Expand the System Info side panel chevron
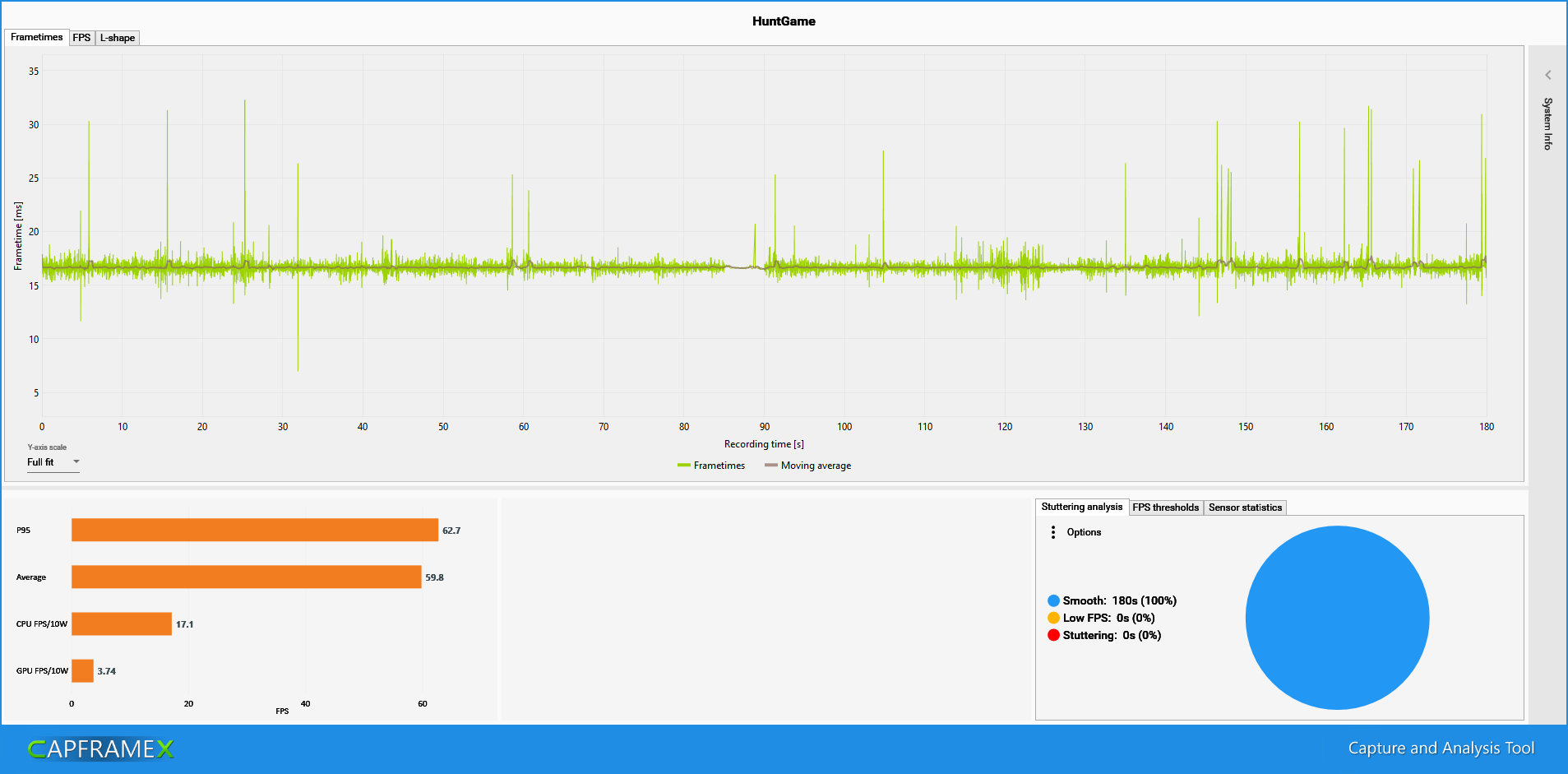1568x774 pixels. click(1547, 75)
